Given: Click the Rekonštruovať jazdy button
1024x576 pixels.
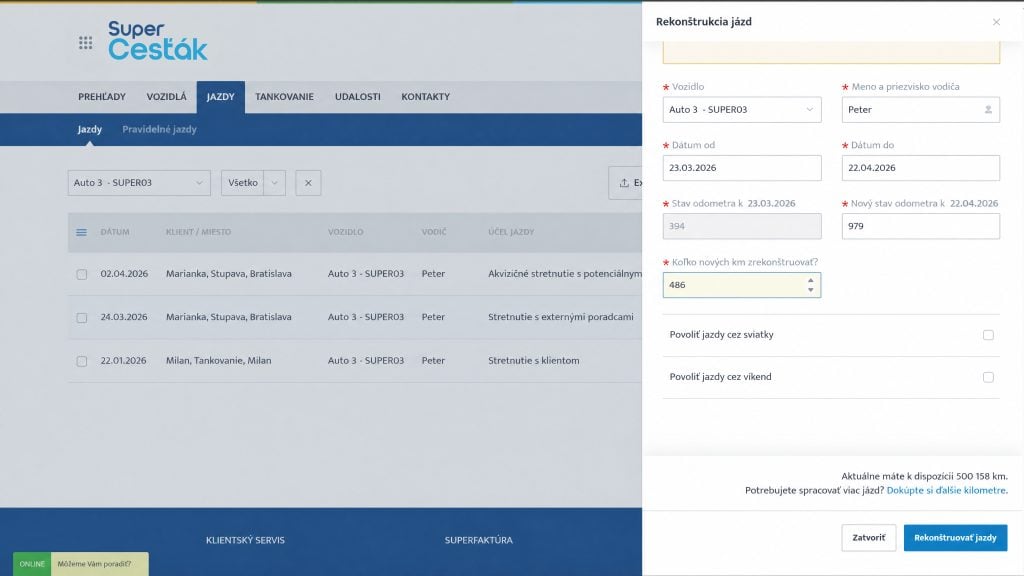Looking at the screenshot, I should pyautogui.click(x=955, y=537).
